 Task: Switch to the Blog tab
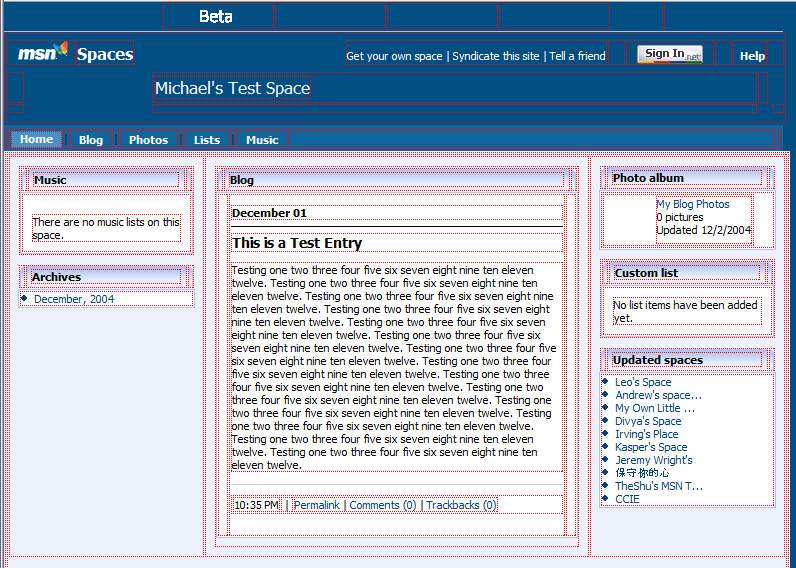91,140
